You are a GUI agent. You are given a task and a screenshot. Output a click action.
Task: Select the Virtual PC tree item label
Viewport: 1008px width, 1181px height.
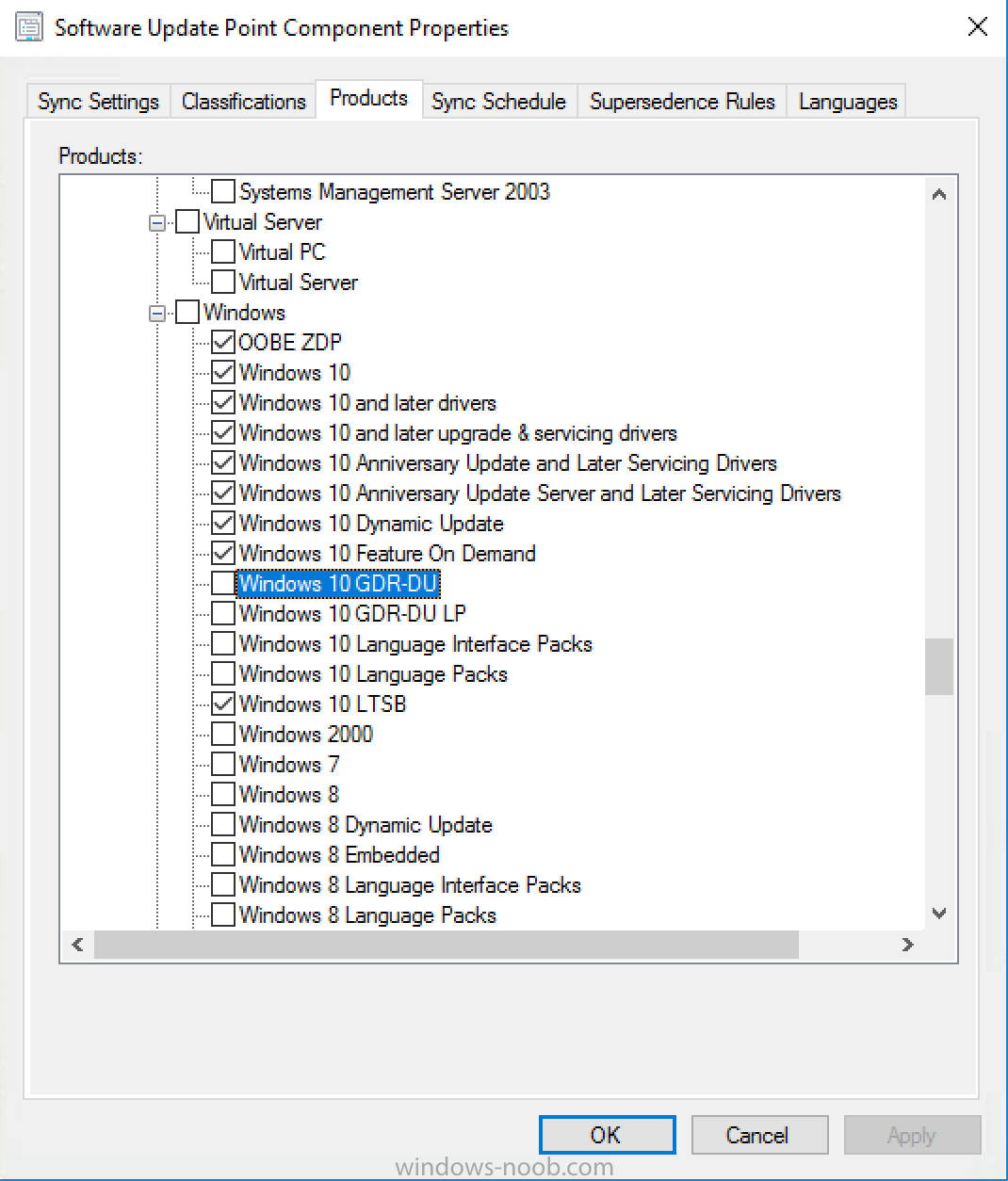click(283, 252)
